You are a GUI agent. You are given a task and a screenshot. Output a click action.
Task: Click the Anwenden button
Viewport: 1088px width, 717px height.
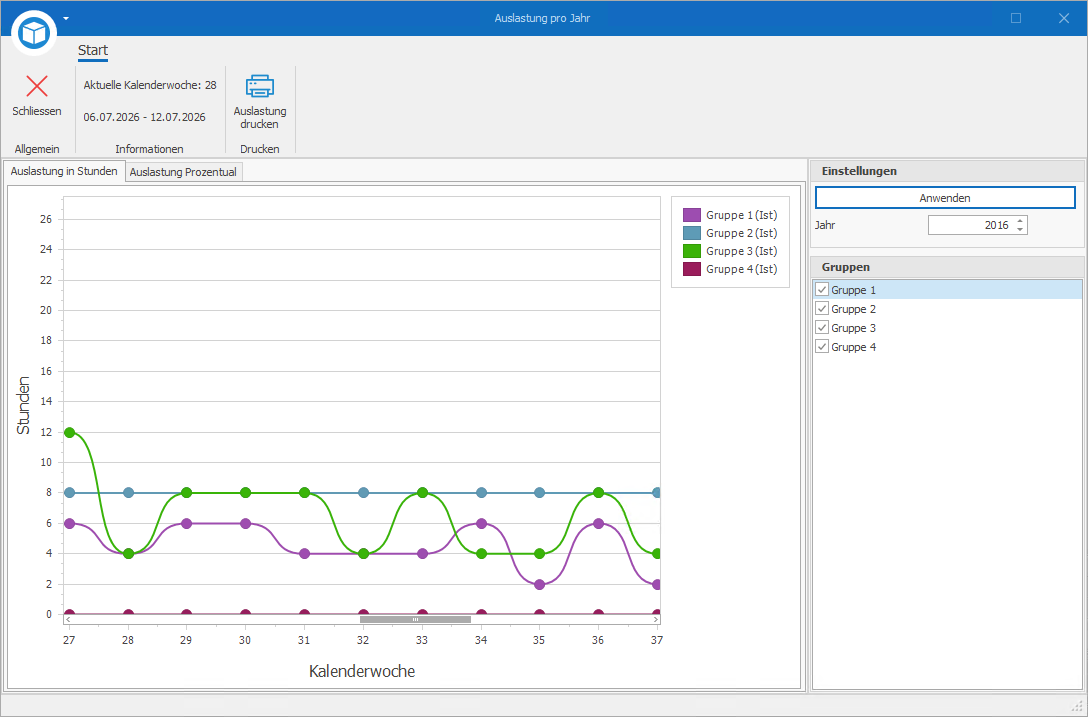pos(945,198)
